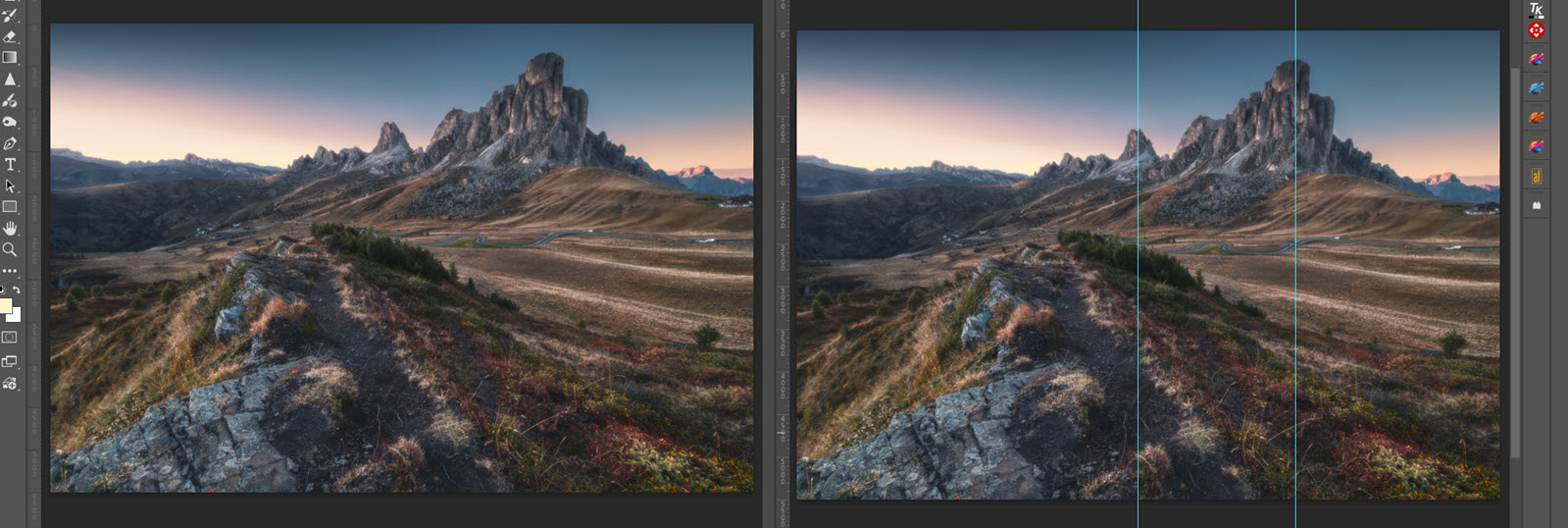
Task: Open the TK panel icon
Action: pyautogui.click(x=1537, y=9)
